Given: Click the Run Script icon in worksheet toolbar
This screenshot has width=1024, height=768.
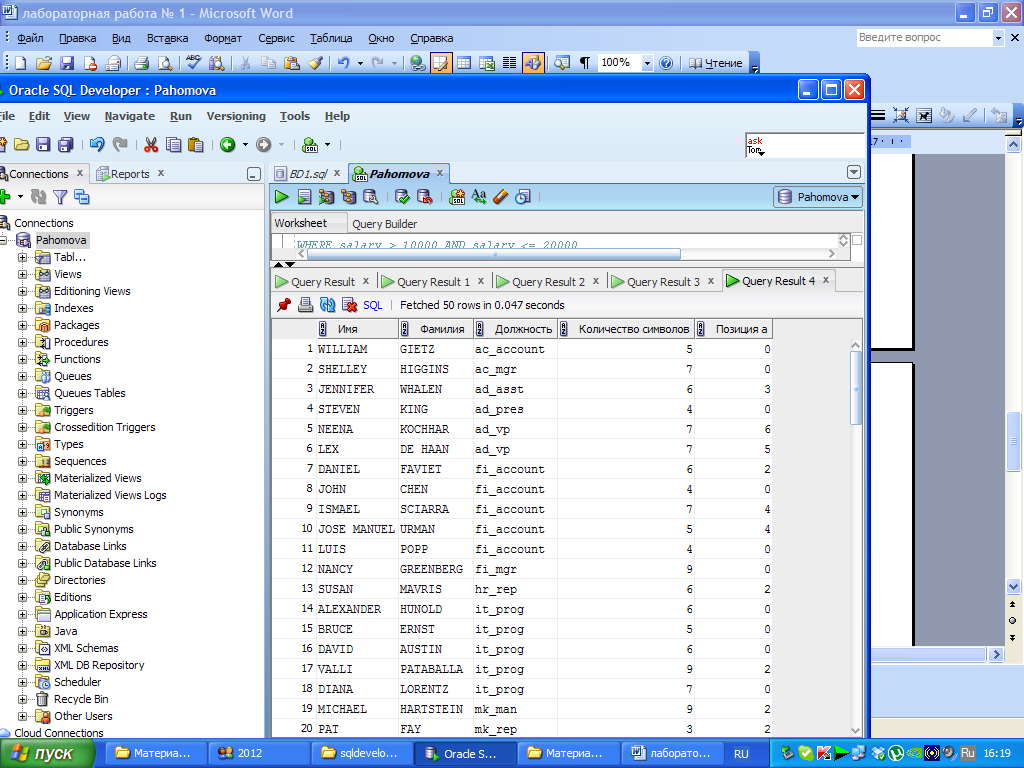Looking at the screenshot, I should (x=304, y=197).
